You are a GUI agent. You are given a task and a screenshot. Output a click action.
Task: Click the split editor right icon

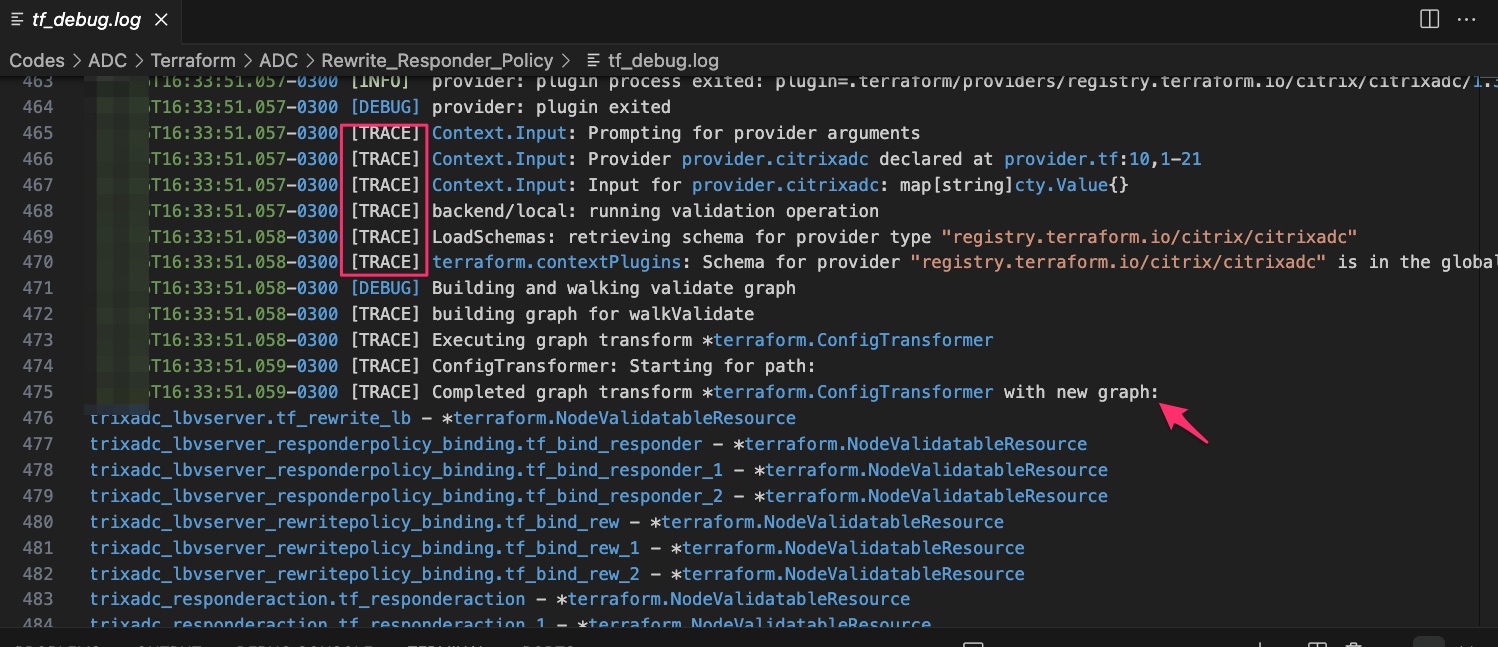(x=1429, y=19)
